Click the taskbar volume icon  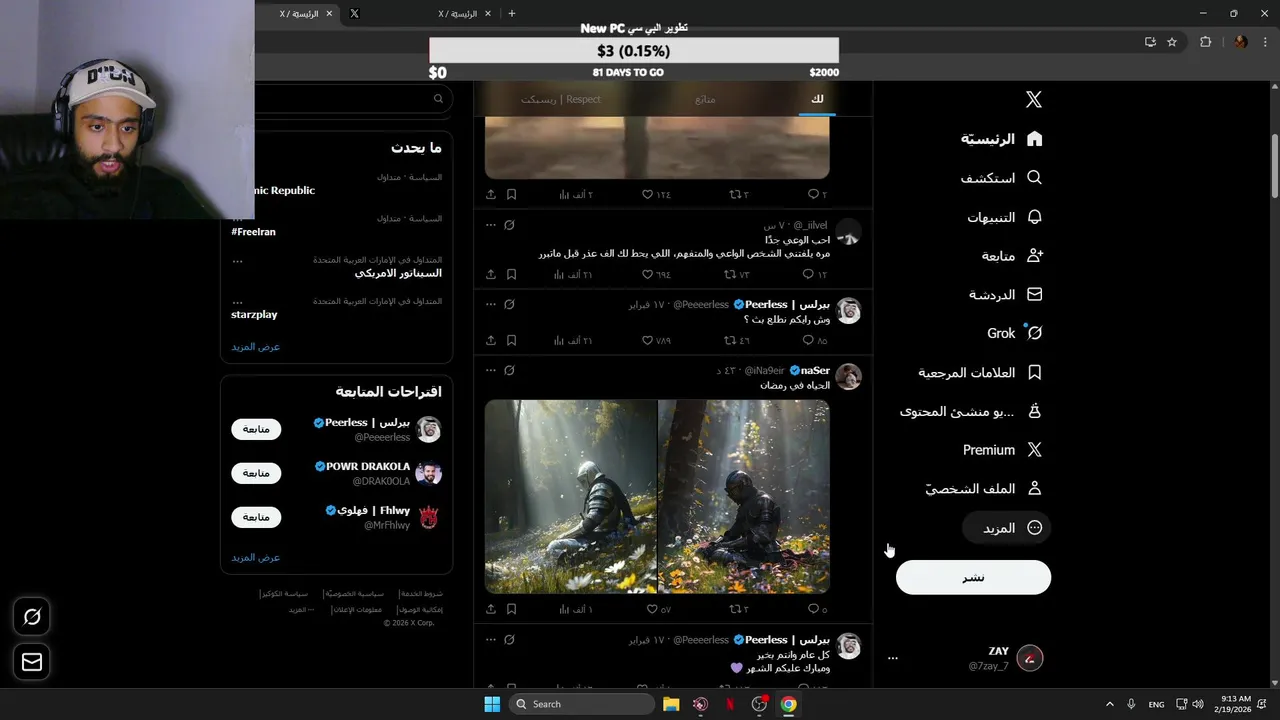pos(1198,704)
